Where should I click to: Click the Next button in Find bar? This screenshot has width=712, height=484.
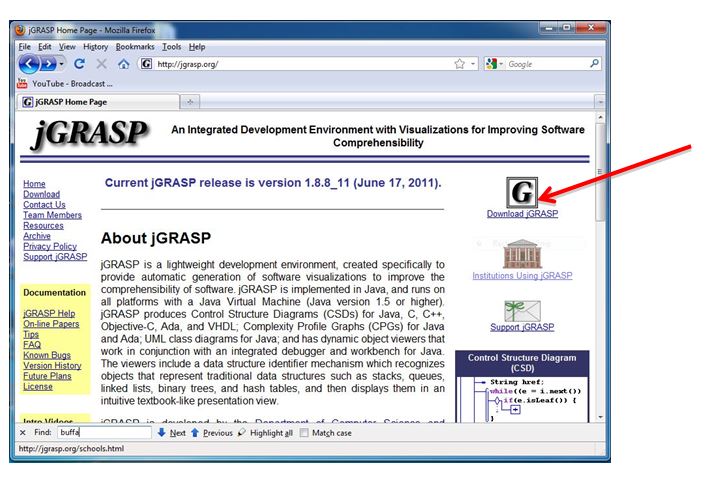tap(171, 433)
